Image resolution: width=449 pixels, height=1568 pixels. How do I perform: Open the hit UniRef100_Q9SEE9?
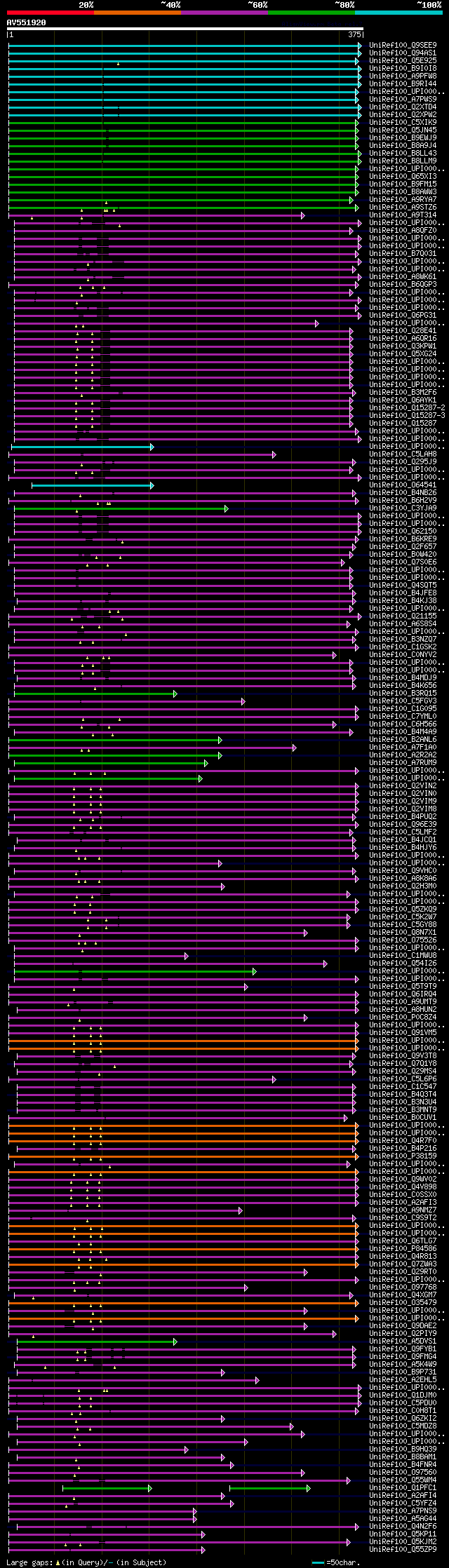point(403,45)
